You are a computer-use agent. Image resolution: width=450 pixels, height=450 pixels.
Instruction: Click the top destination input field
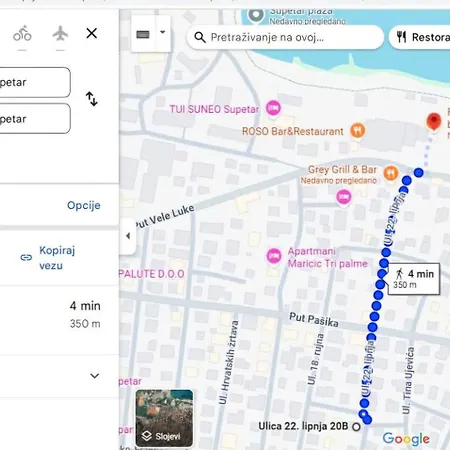click(35, 82)
